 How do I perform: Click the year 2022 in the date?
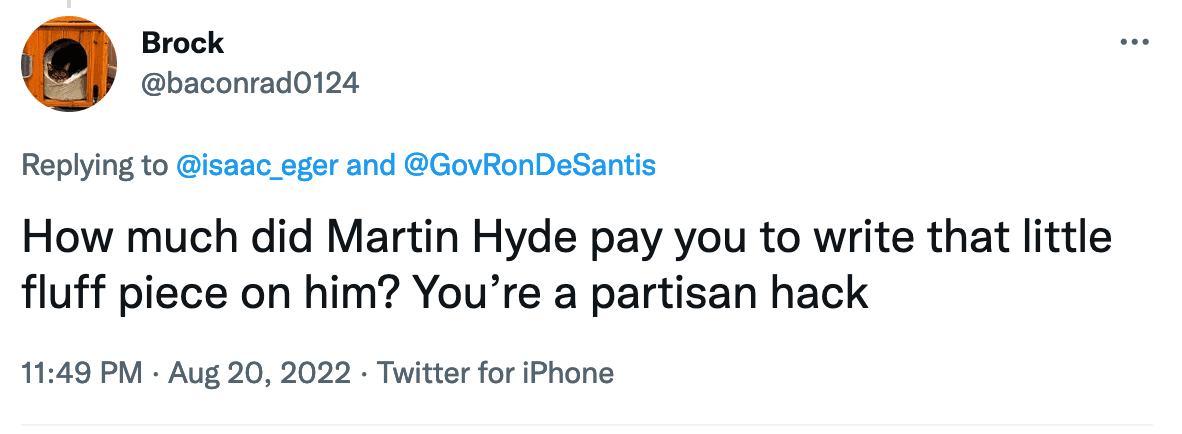click(316, 374)
